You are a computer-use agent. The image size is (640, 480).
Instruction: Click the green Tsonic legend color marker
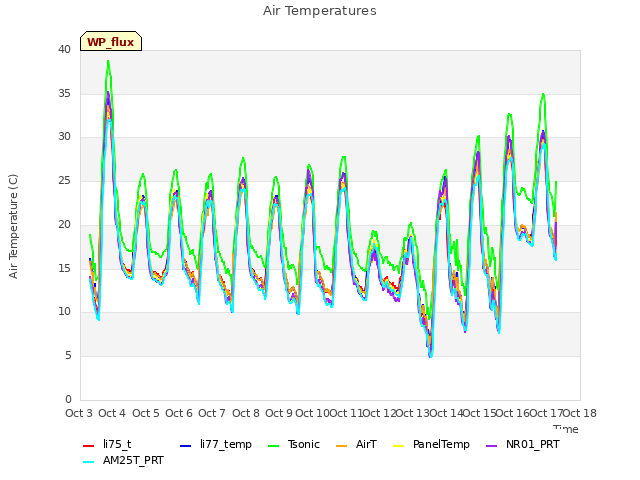coord(273,445)
